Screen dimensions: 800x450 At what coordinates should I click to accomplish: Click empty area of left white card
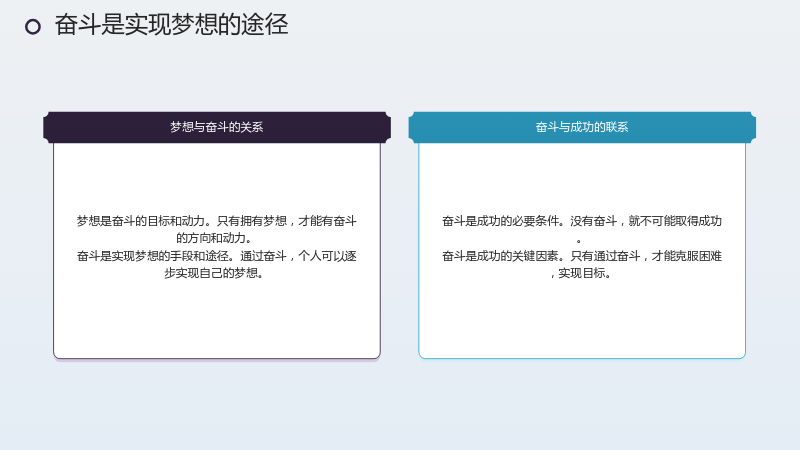point(217,319)
